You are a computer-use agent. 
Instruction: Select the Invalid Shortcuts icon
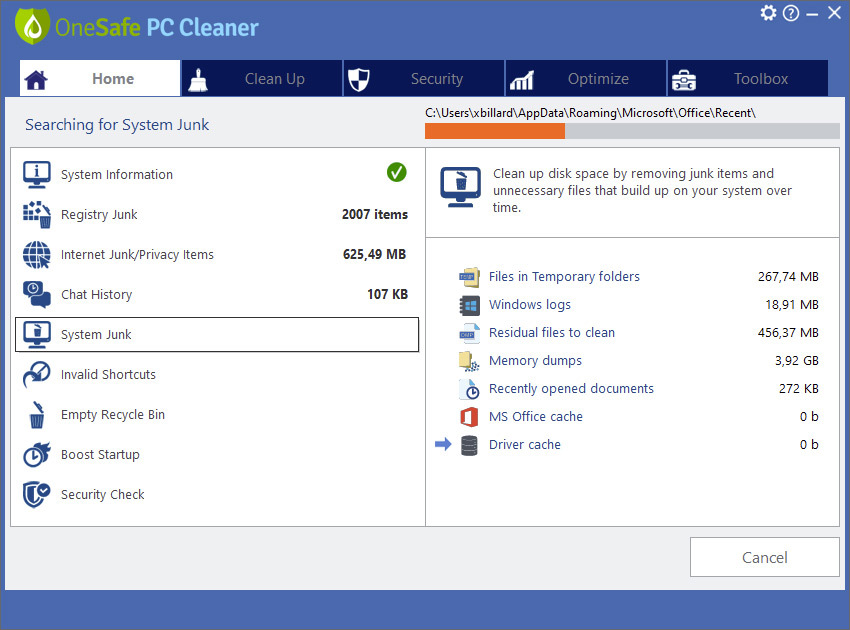(x=37, y=374)
